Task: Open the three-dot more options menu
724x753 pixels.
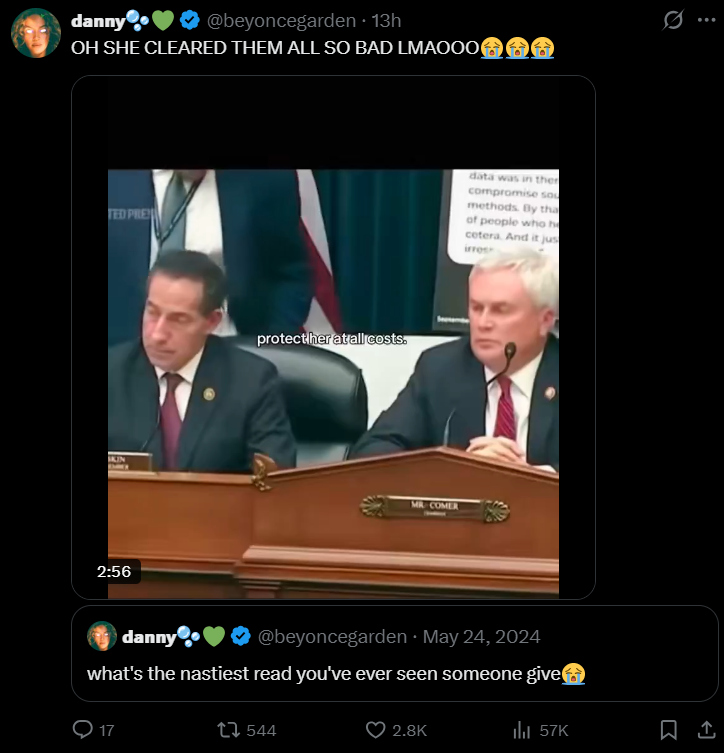Action: tap(706, 20)
